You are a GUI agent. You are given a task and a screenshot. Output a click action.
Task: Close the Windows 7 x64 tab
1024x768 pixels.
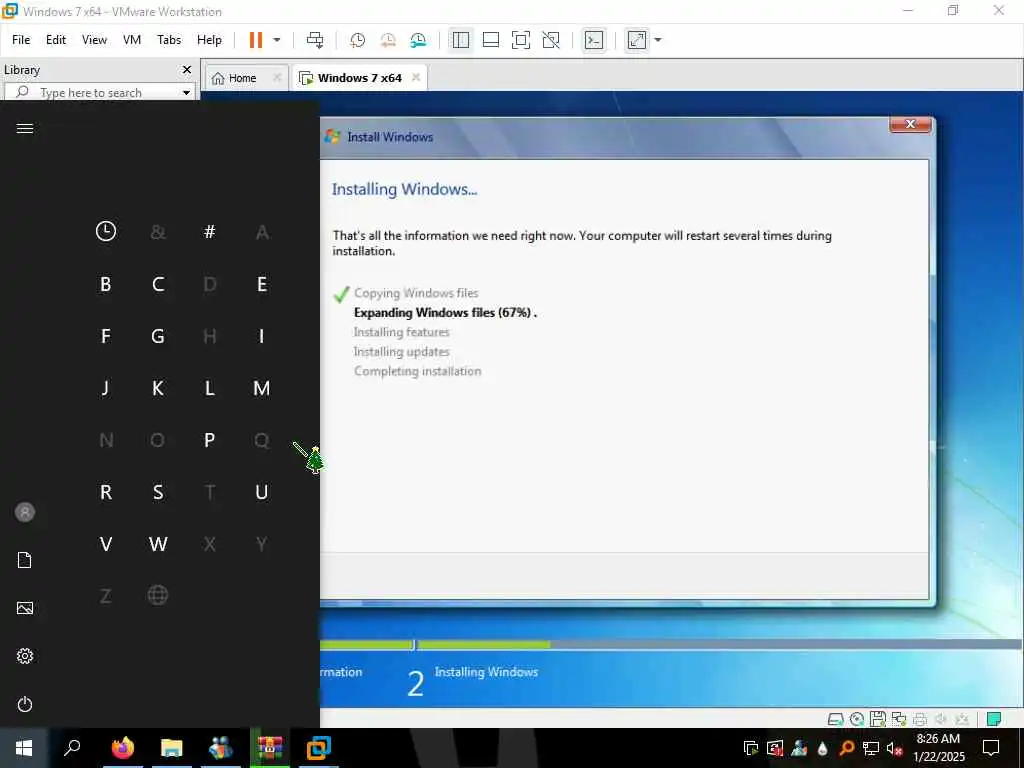pyautogui.click(x=415, y=78)
